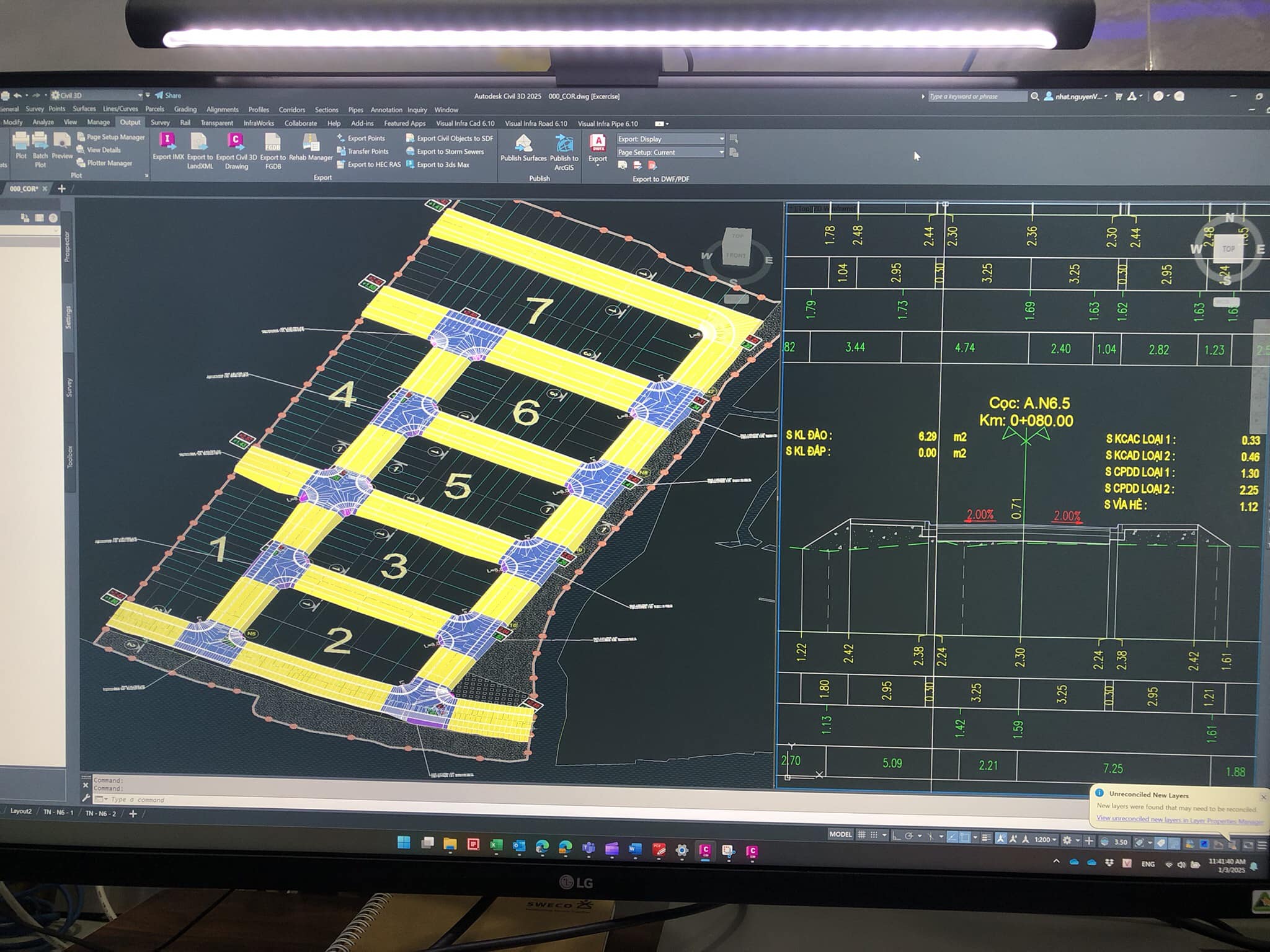1270x952 pixels.
Task: Click the DWFx Export icon
Action: point(598,143)
